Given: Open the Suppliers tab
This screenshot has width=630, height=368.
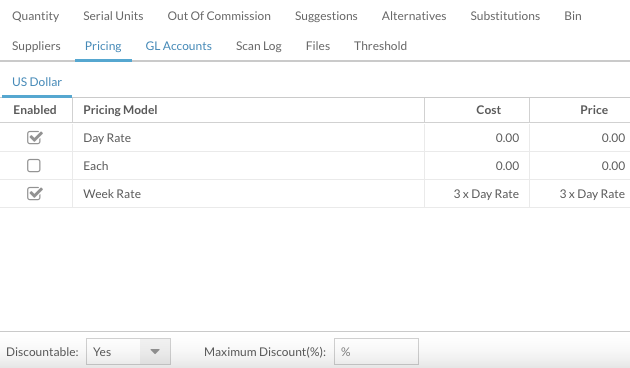Looking at the screenshot, I should click(36, 46).
